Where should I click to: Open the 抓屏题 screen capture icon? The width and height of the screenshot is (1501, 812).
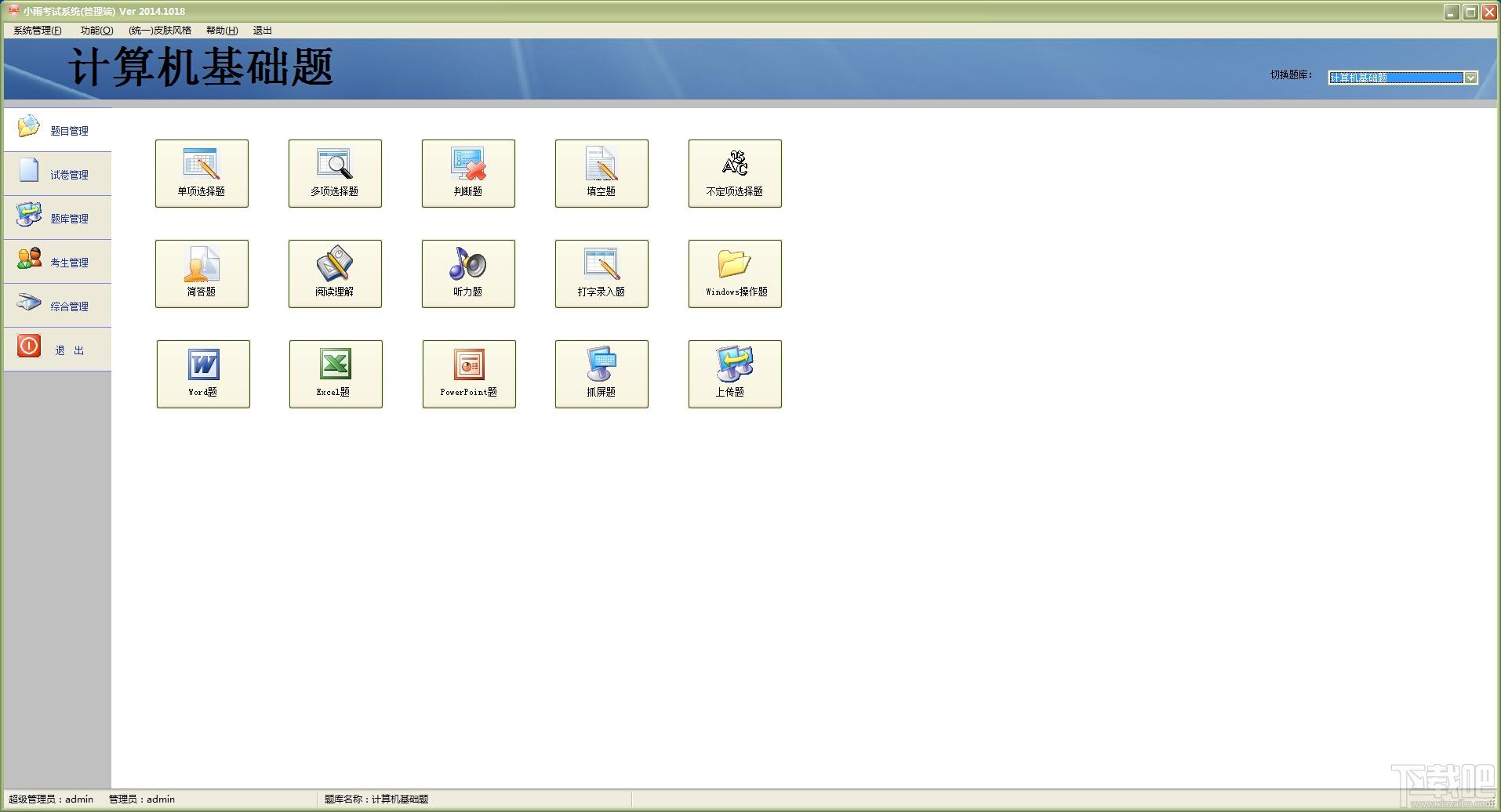pos(601,365)
